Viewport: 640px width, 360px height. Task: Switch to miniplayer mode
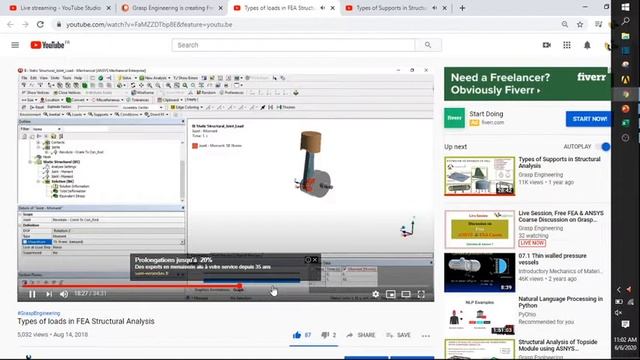(391, 294)
